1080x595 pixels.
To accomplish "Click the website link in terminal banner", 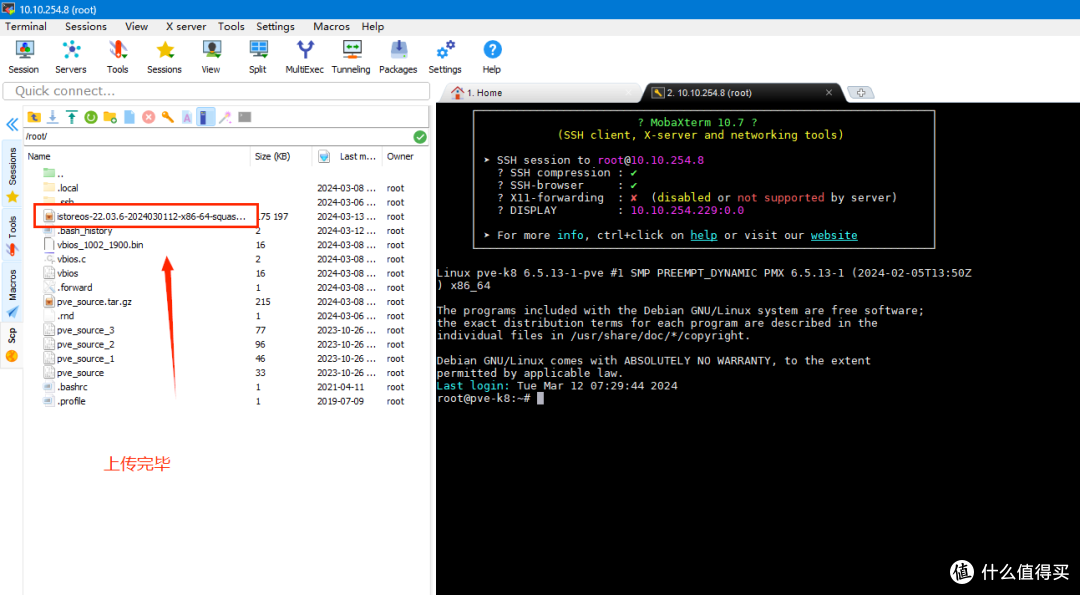I will click(834, 236).
